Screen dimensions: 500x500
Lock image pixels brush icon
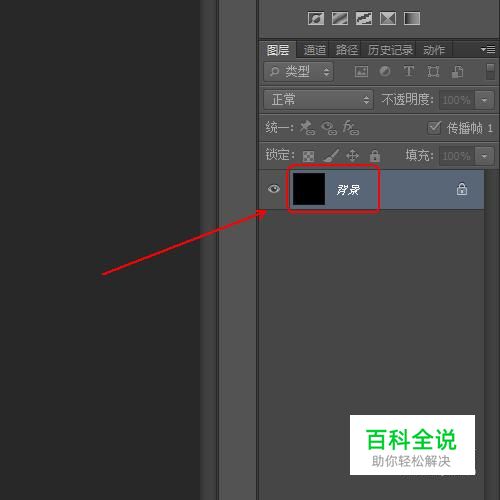pos(331,155)
